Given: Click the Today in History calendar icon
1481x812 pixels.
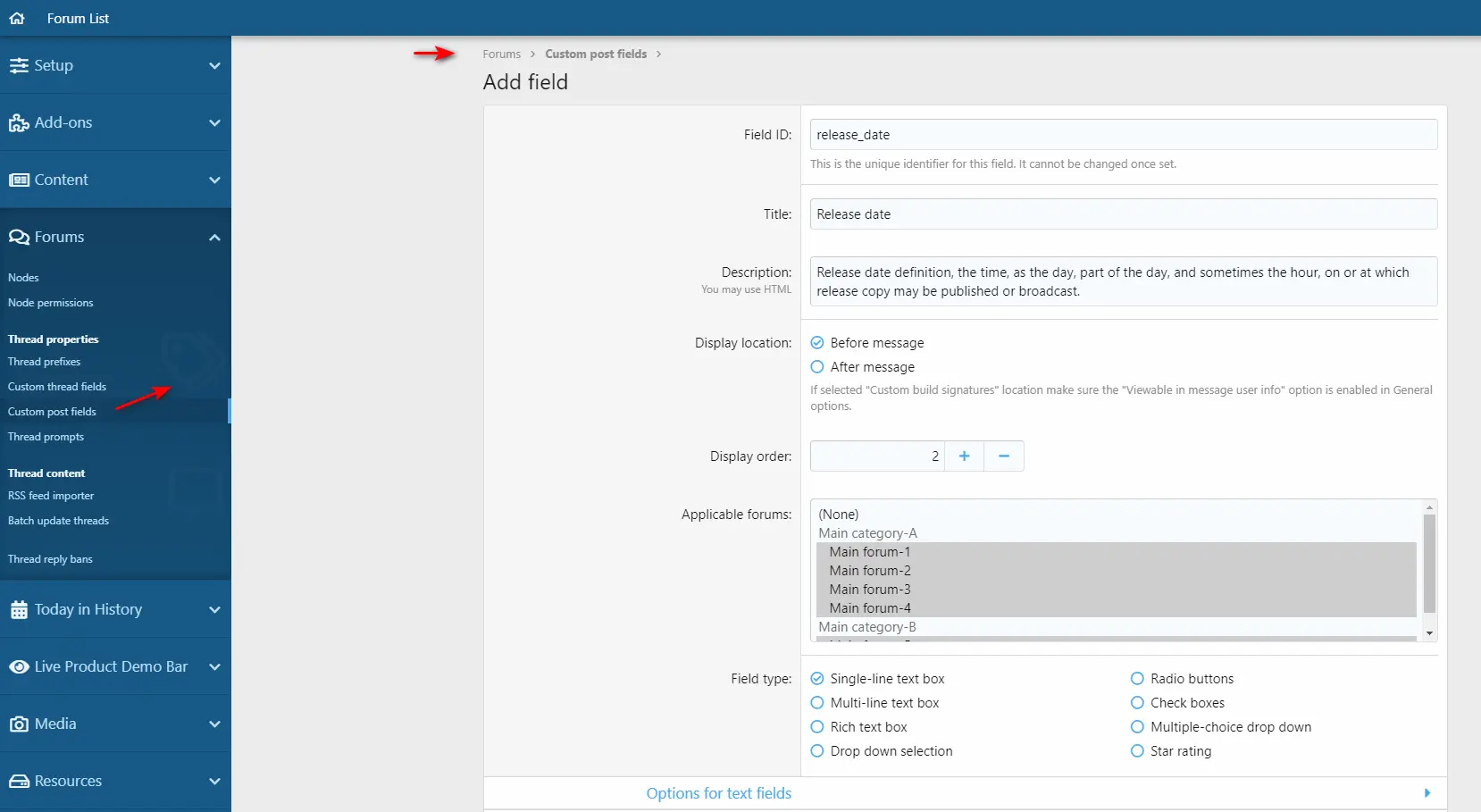Looking at the screenshot, I should tap(19, 610).
